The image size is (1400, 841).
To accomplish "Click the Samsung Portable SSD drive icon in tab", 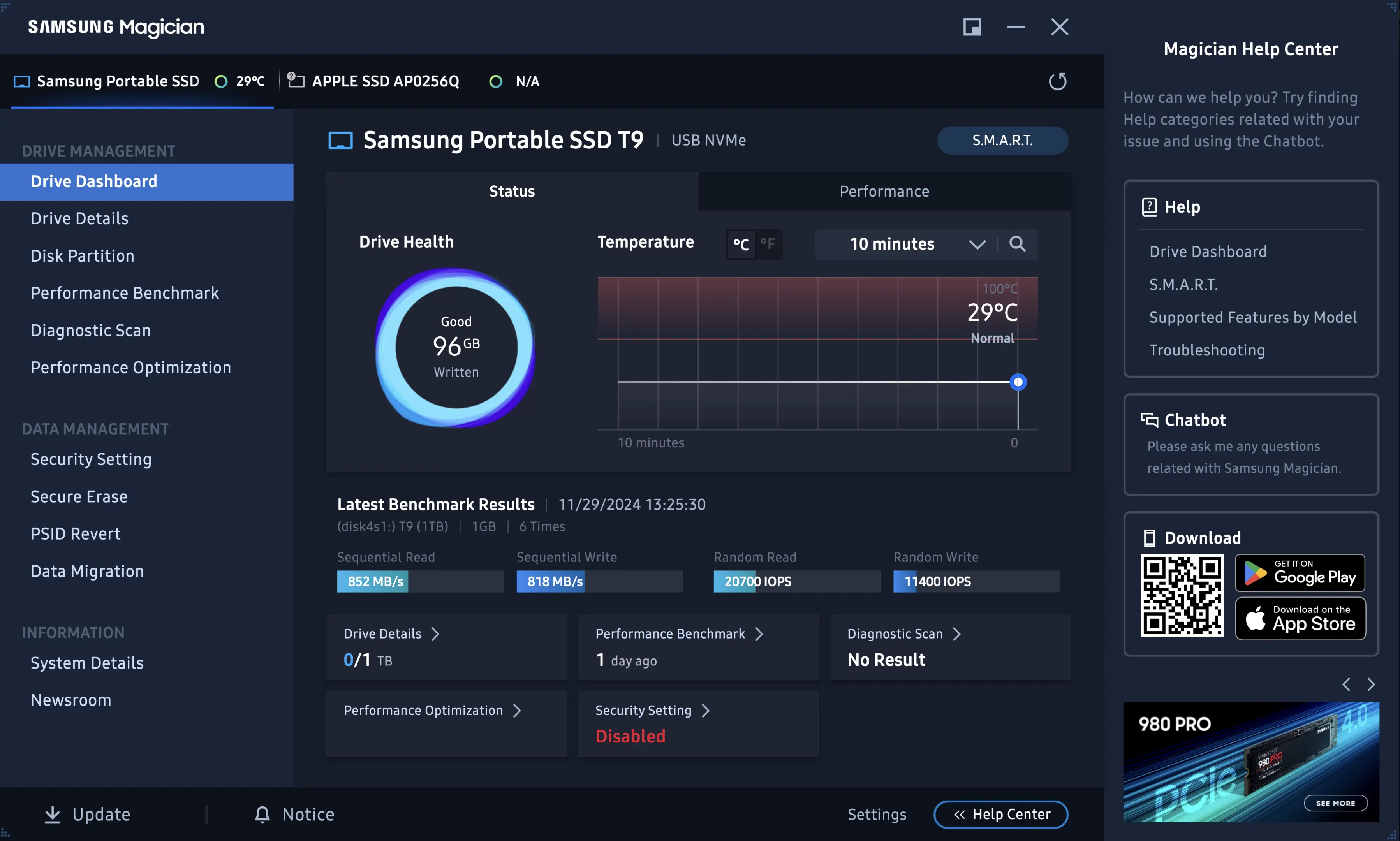I will pos(21,82).
